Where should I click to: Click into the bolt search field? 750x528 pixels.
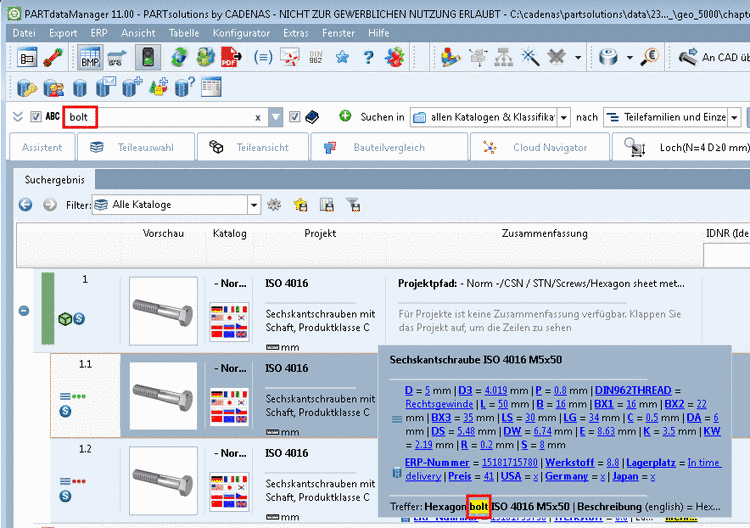tap(165, 117)
